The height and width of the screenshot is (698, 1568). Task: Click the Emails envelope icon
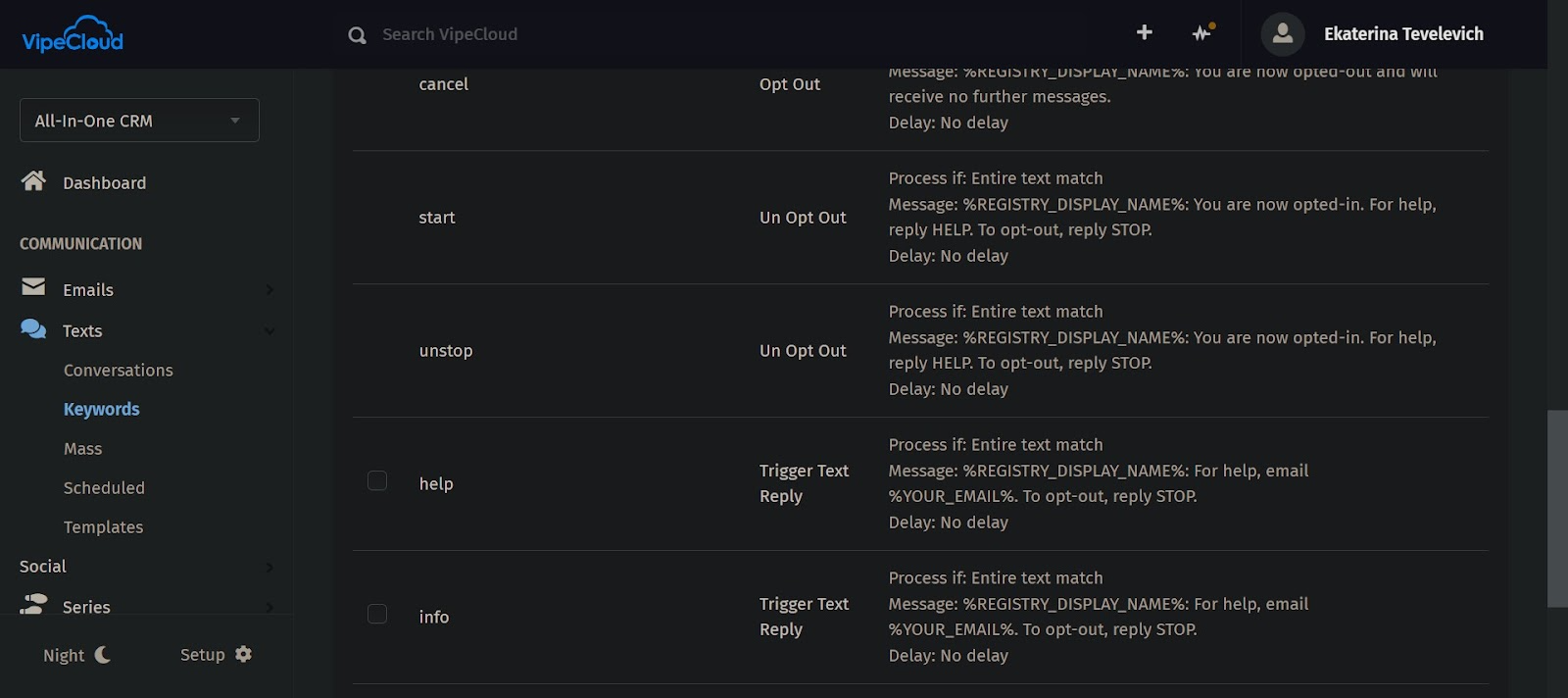33,287
